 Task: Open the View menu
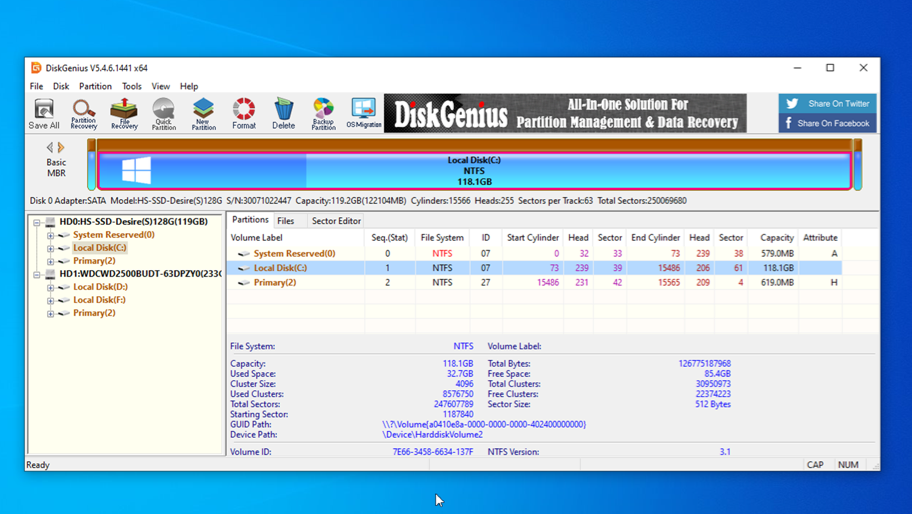(x=161, y=86)
